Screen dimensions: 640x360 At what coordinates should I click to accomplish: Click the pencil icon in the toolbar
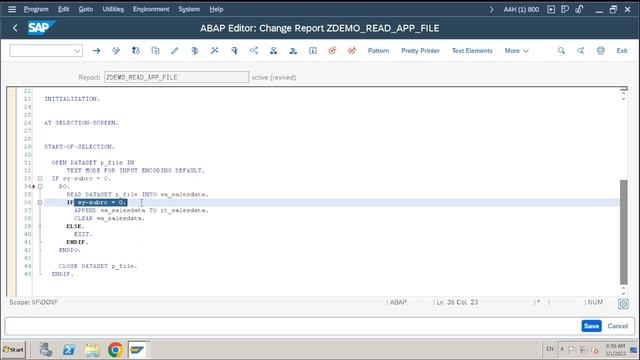[175, 51]
